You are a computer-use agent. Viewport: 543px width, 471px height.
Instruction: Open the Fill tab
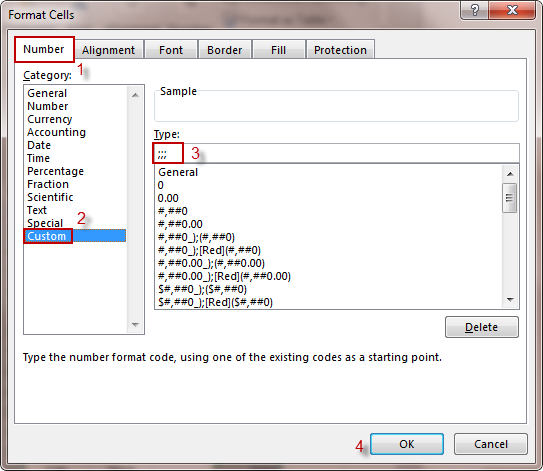point(278,50)
